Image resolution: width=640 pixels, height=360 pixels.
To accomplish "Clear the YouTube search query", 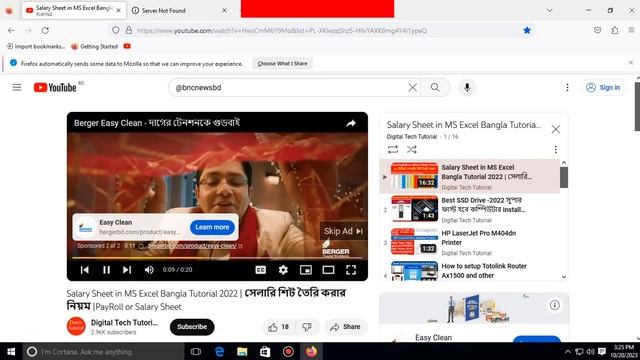I will tap(413, 87).
